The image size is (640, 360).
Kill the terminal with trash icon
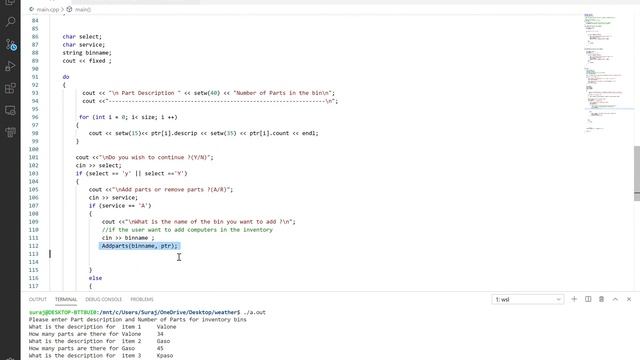tap(601, 299)
